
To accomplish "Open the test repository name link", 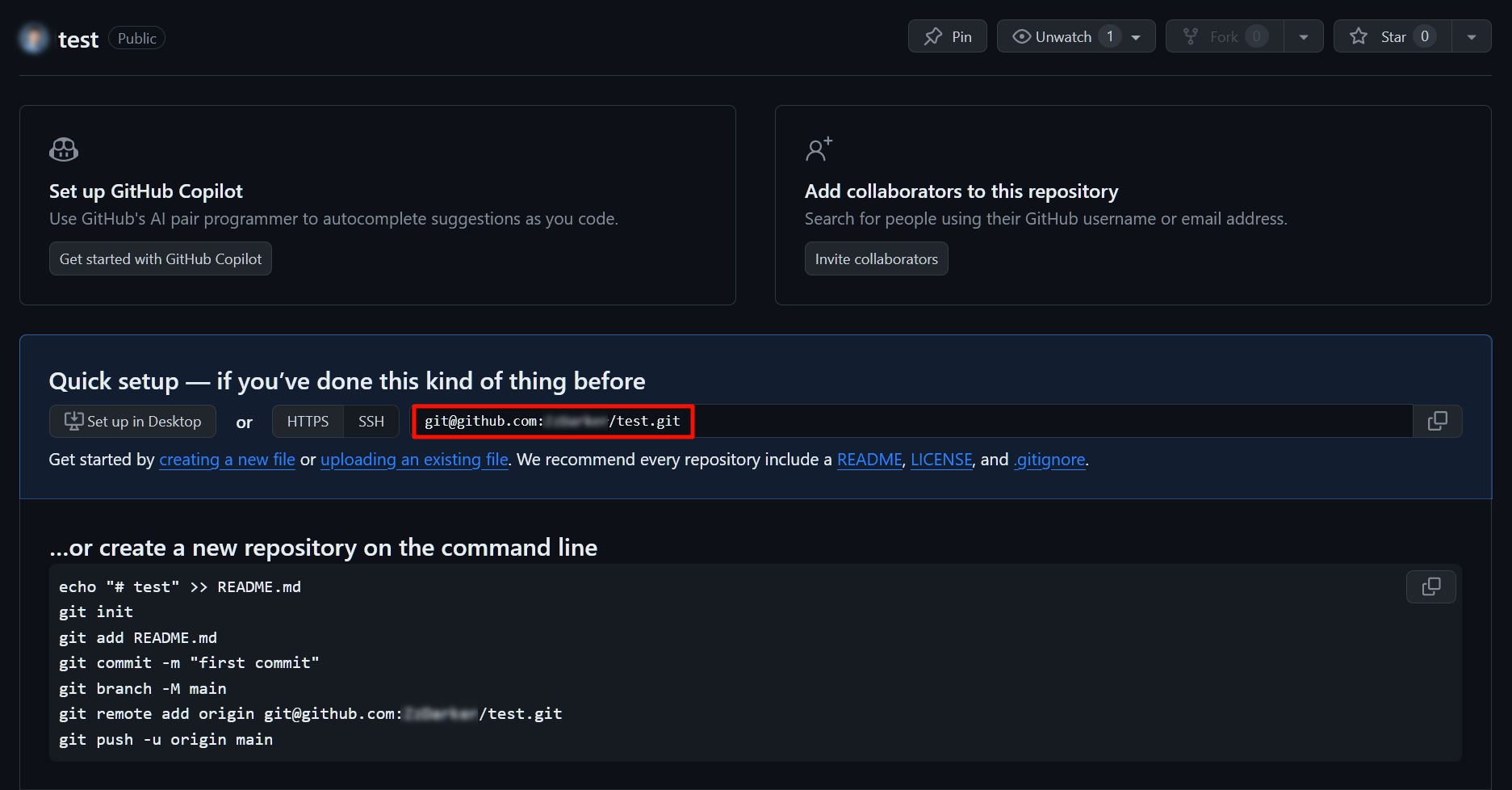I will pos(78,39).
